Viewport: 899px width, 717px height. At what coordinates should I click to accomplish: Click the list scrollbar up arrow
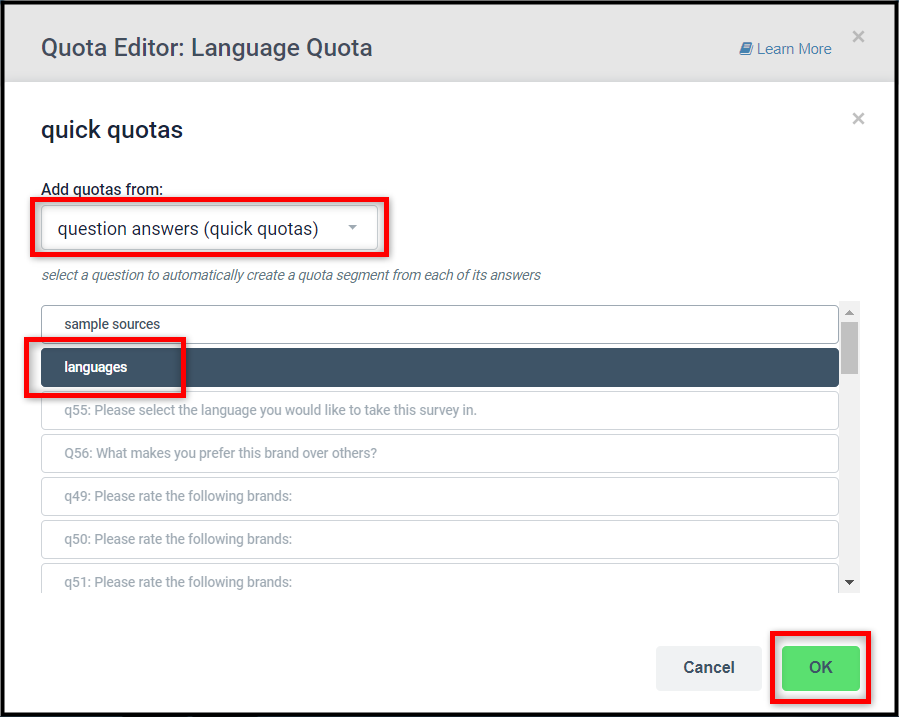coord(849,312)
